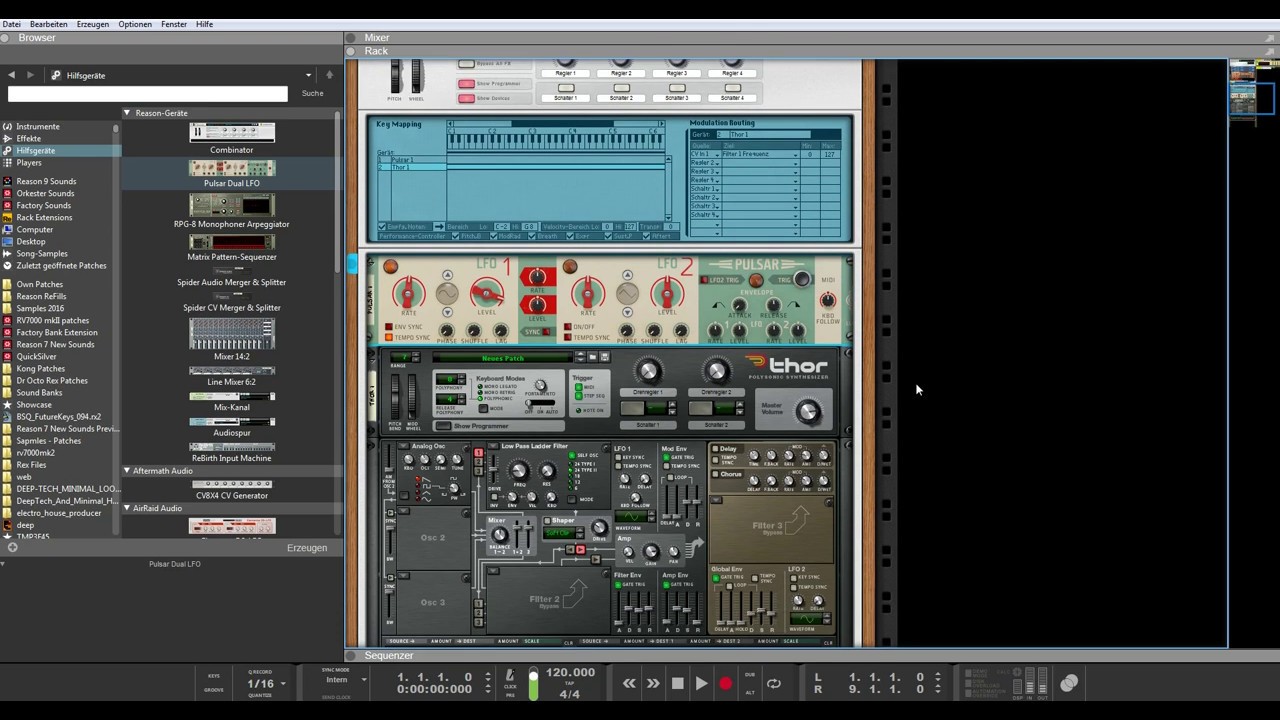Open Rack Extensions location
This screenshot has width=1280, height=720.
(x=44, y=217)
